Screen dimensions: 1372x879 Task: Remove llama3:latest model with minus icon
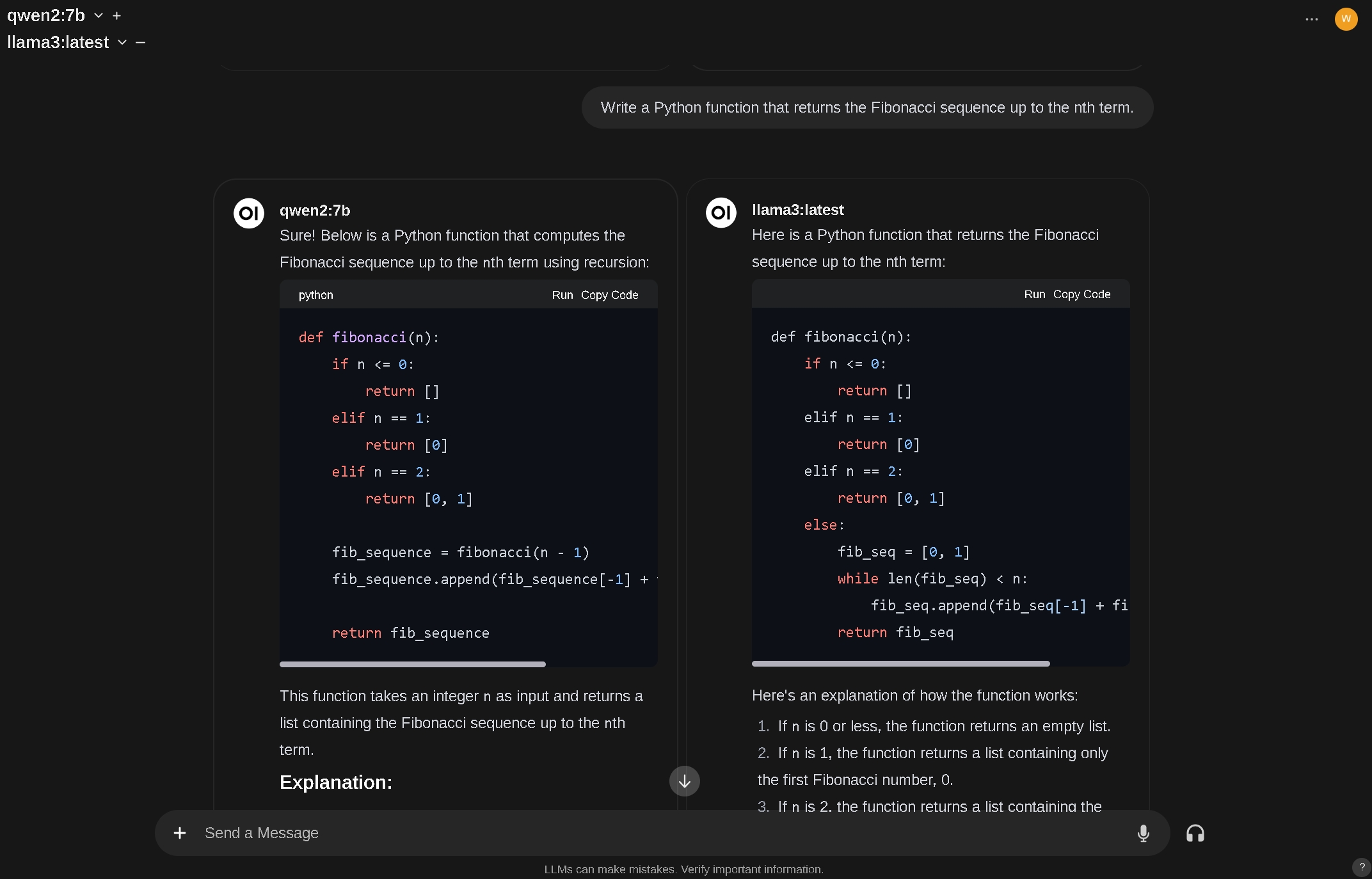[141, 43]
